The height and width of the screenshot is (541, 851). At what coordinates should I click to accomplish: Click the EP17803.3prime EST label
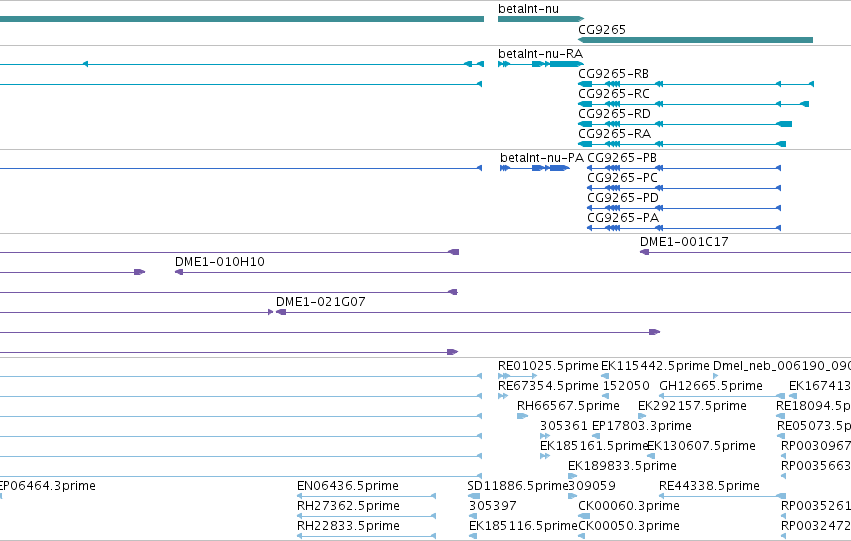coord(642,426)
